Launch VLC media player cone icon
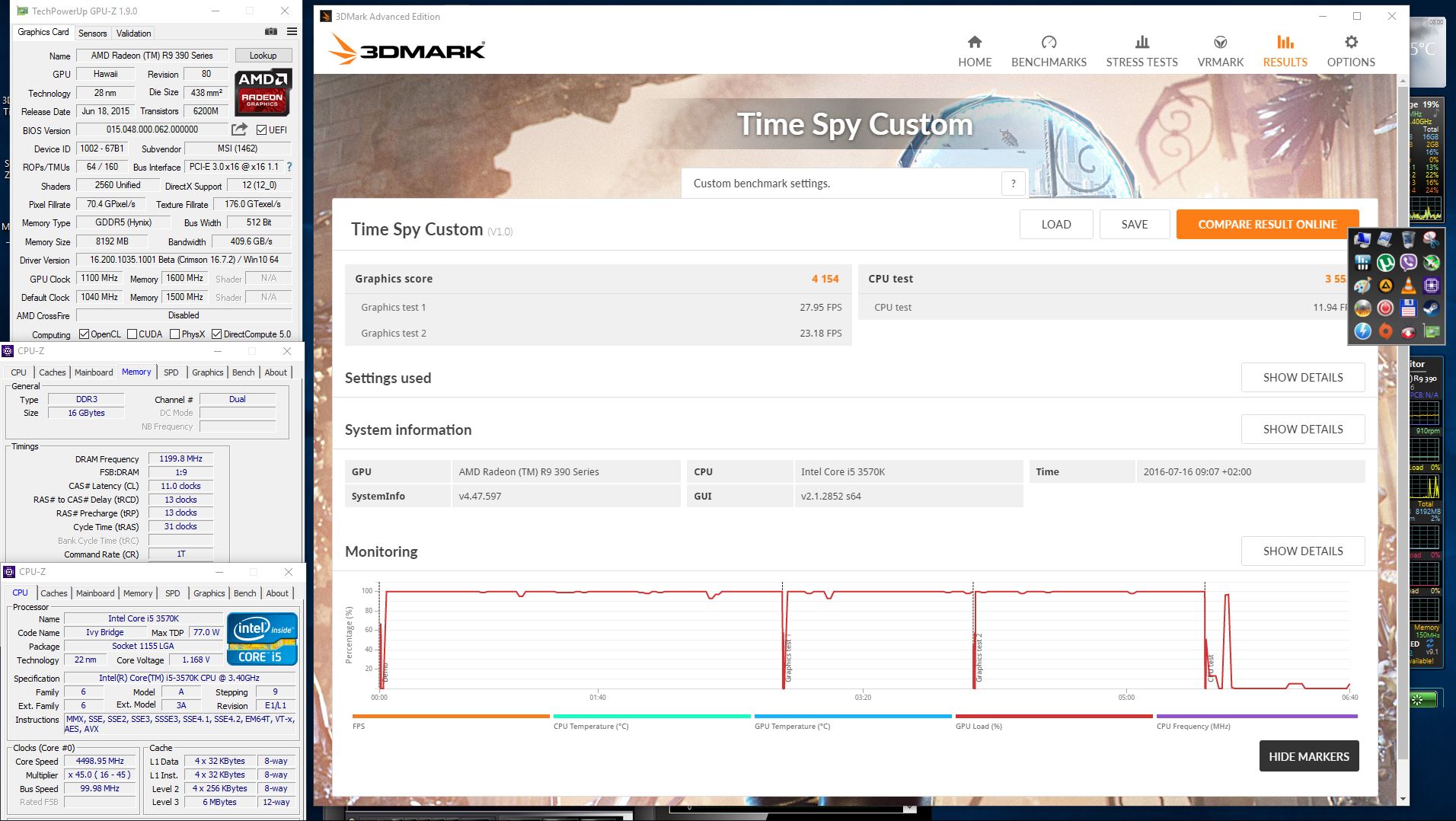The height and width of the screenshot is (821, 1456). coord(1408,286)
